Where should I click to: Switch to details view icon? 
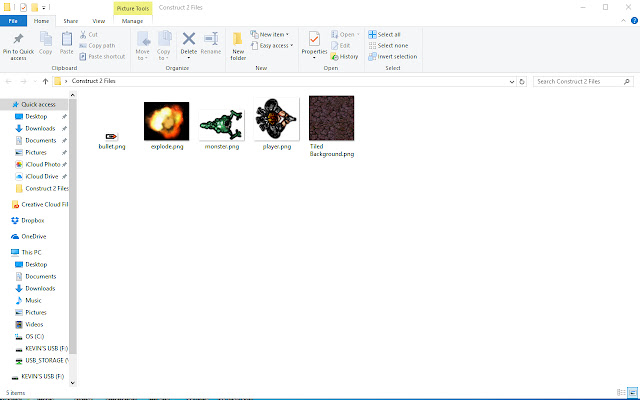tap(621, 393)
